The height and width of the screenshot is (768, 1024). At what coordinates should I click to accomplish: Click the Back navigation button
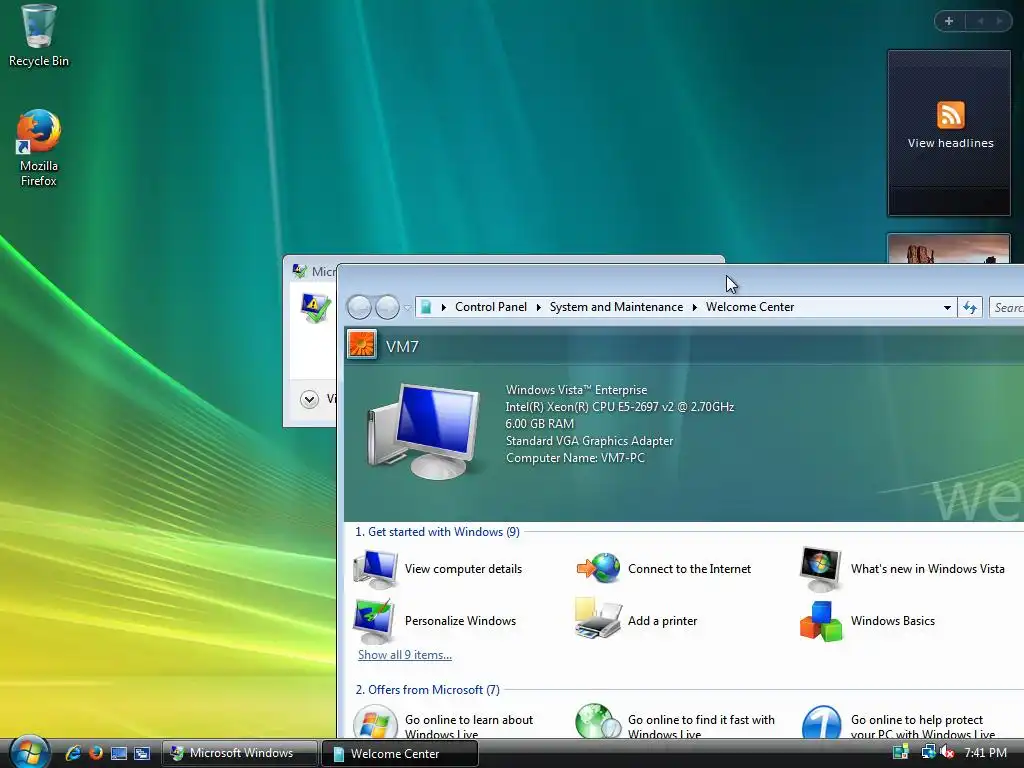tap(359, 306)
